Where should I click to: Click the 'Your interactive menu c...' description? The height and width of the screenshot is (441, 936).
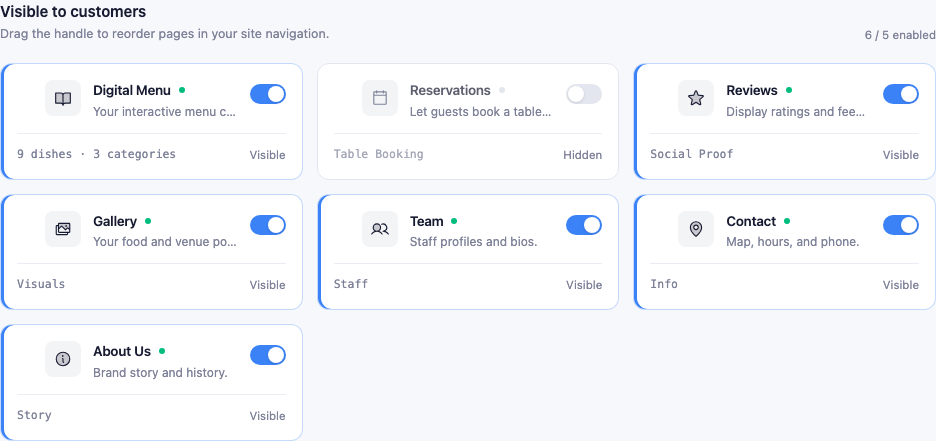coord(165,112)
